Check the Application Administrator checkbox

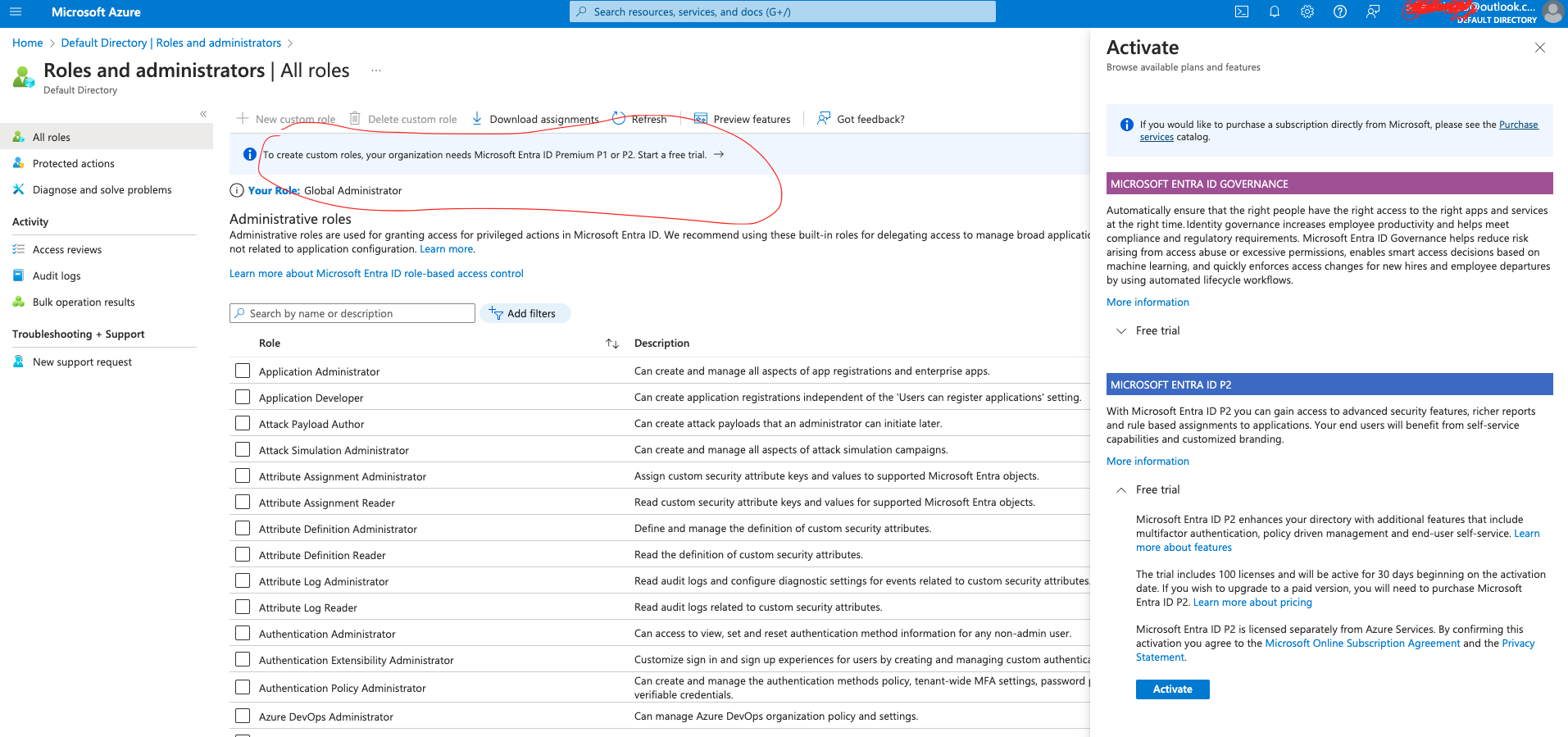[243, 371]
